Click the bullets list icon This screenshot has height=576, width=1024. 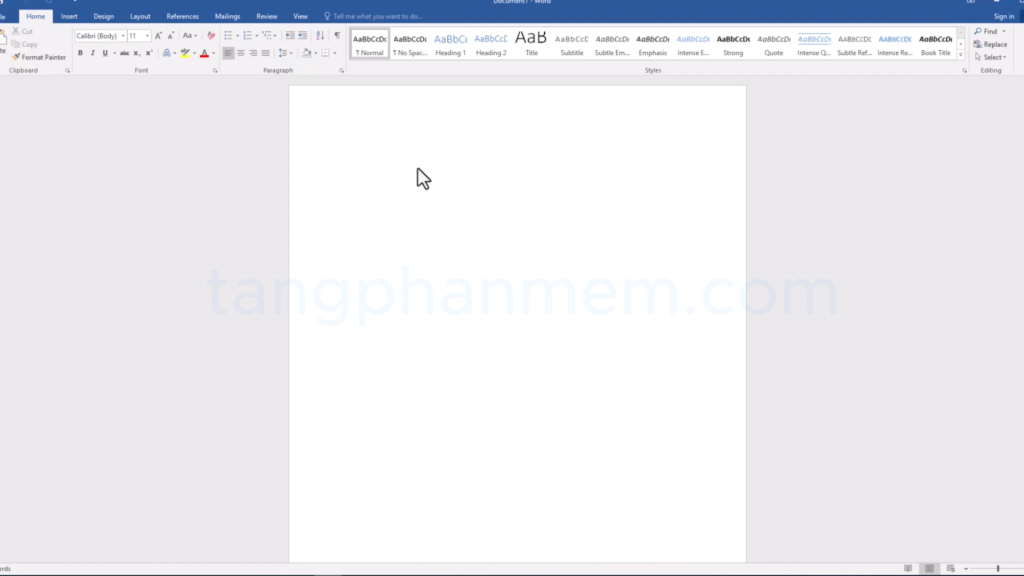tap(228, 36)
